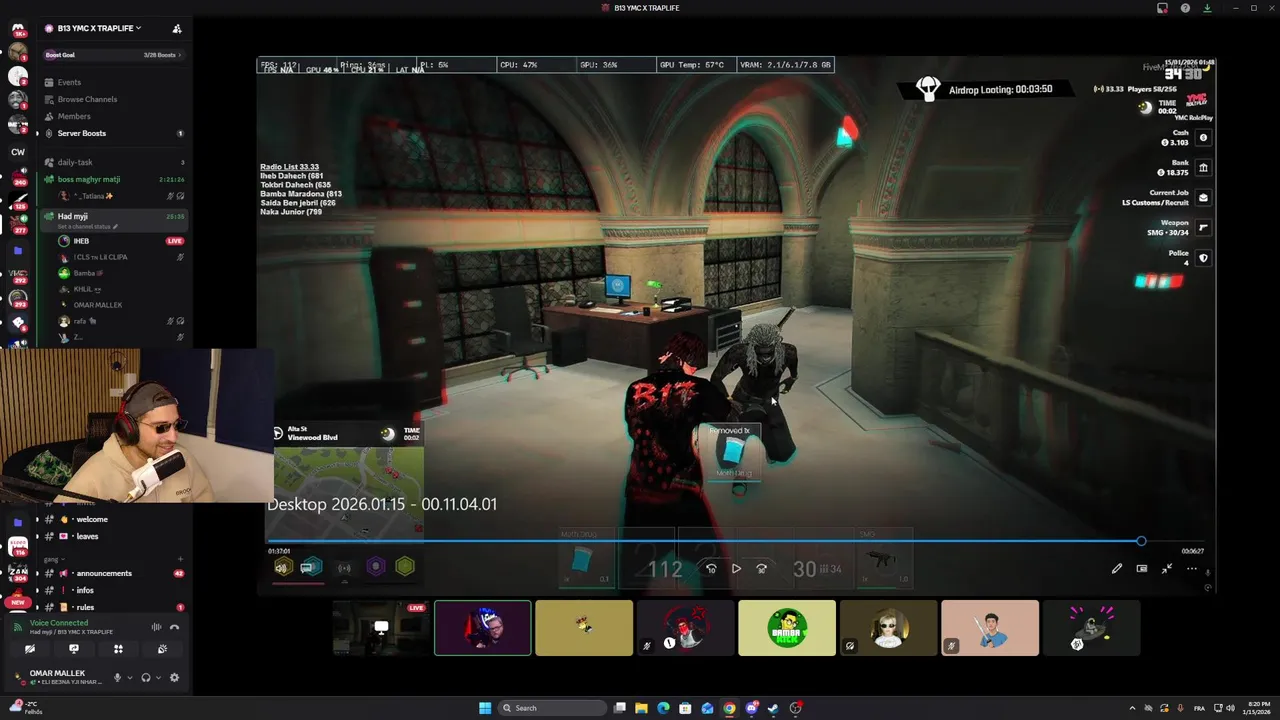Skip back ten seconds in clip
Screen dimensions: 1280x720
click(711, 568)
